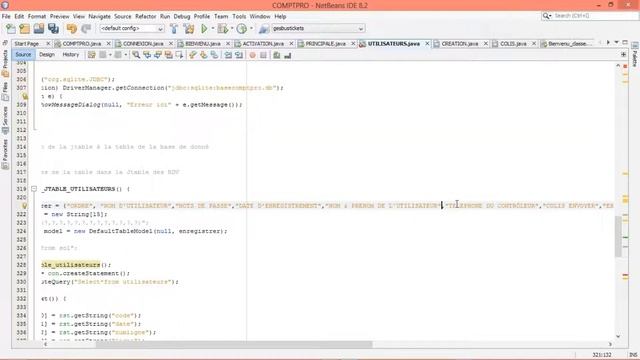
Task: Toggle Bookmark icon in editor toolbar
Action: point(214,55)
